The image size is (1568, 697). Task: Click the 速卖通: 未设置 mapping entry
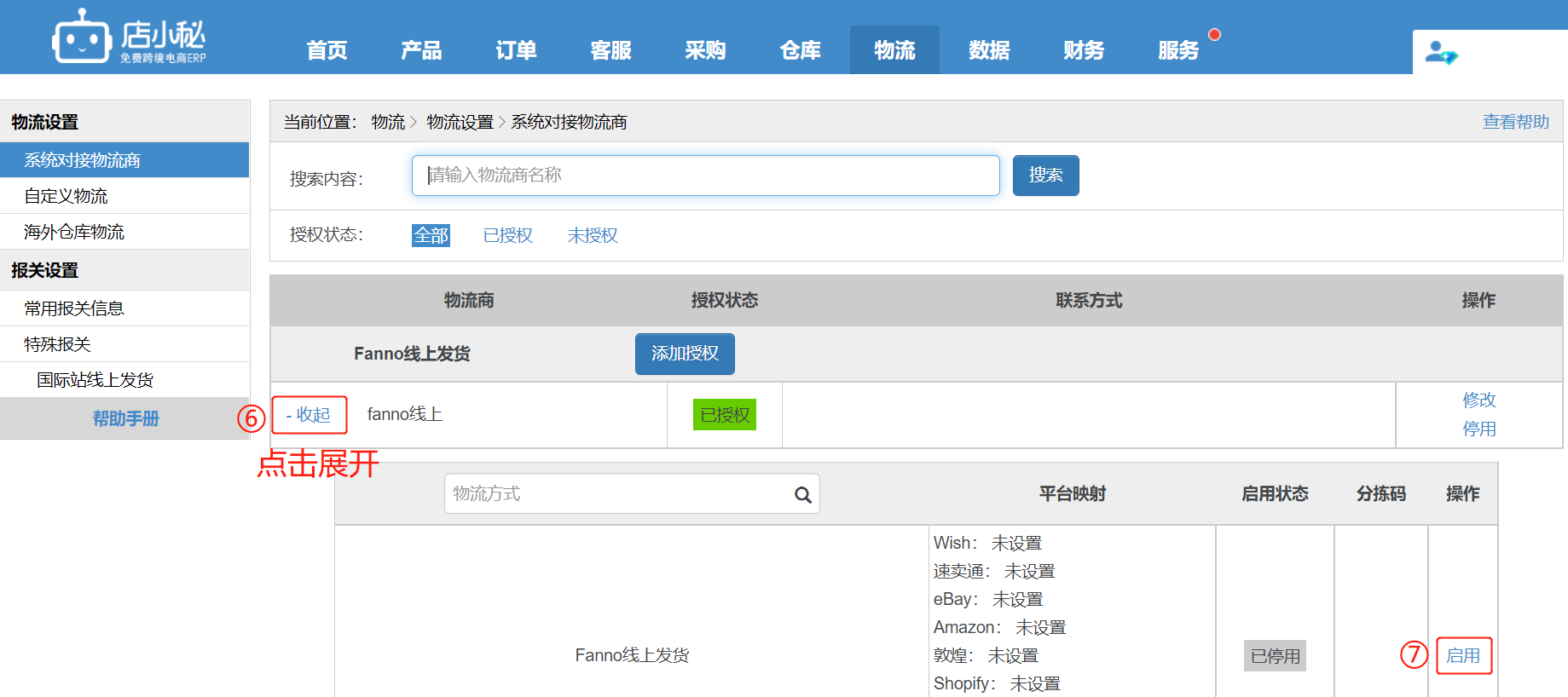click(x=994, y=571)
